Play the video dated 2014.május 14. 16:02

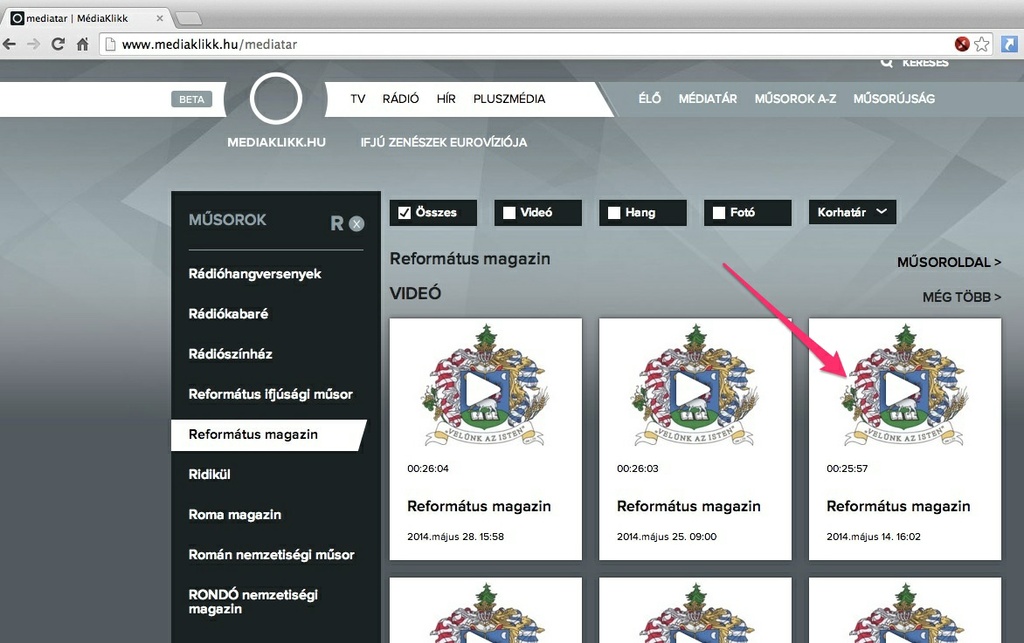[903, 390]
